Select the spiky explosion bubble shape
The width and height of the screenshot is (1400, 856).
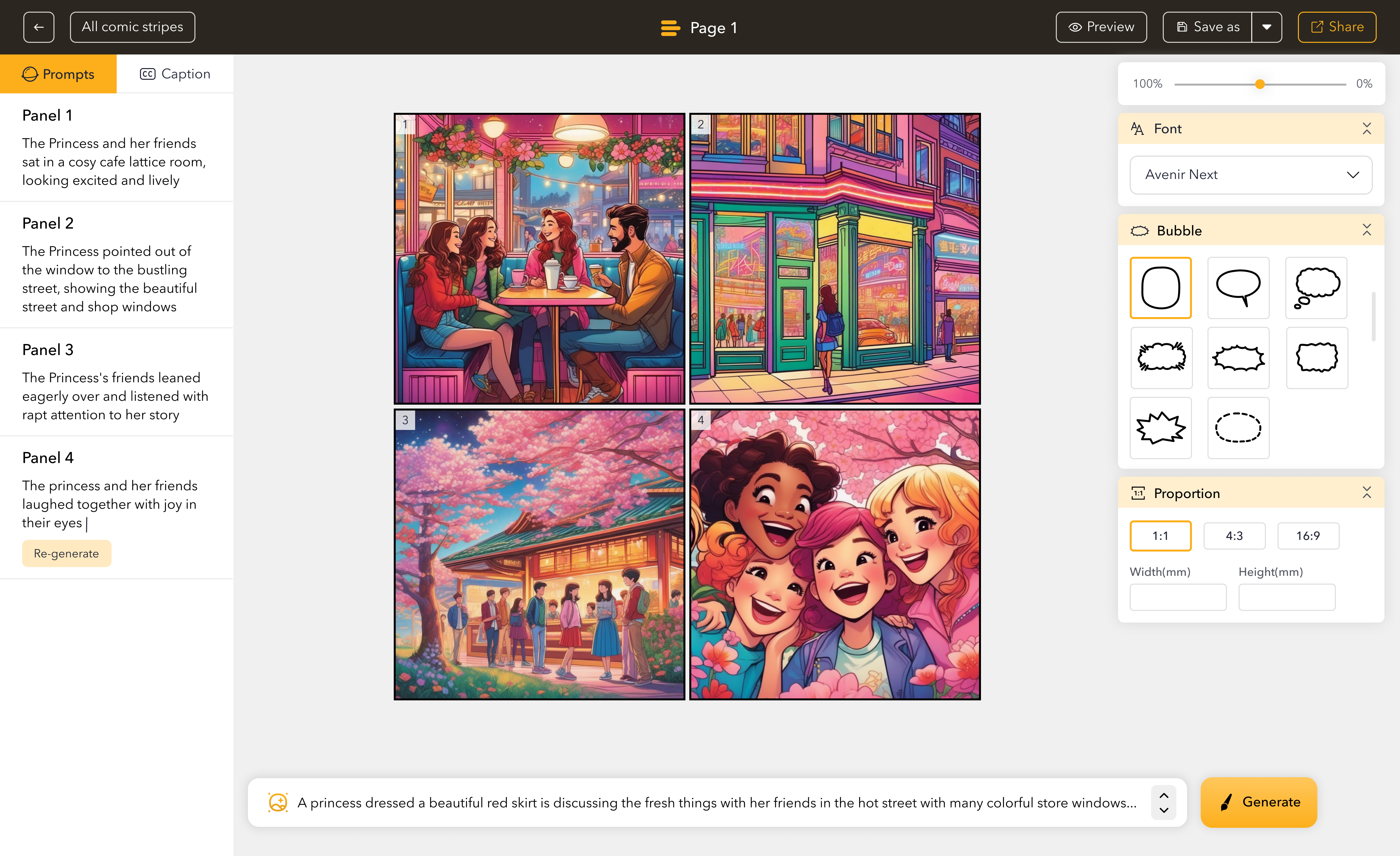coord(1160,427)
